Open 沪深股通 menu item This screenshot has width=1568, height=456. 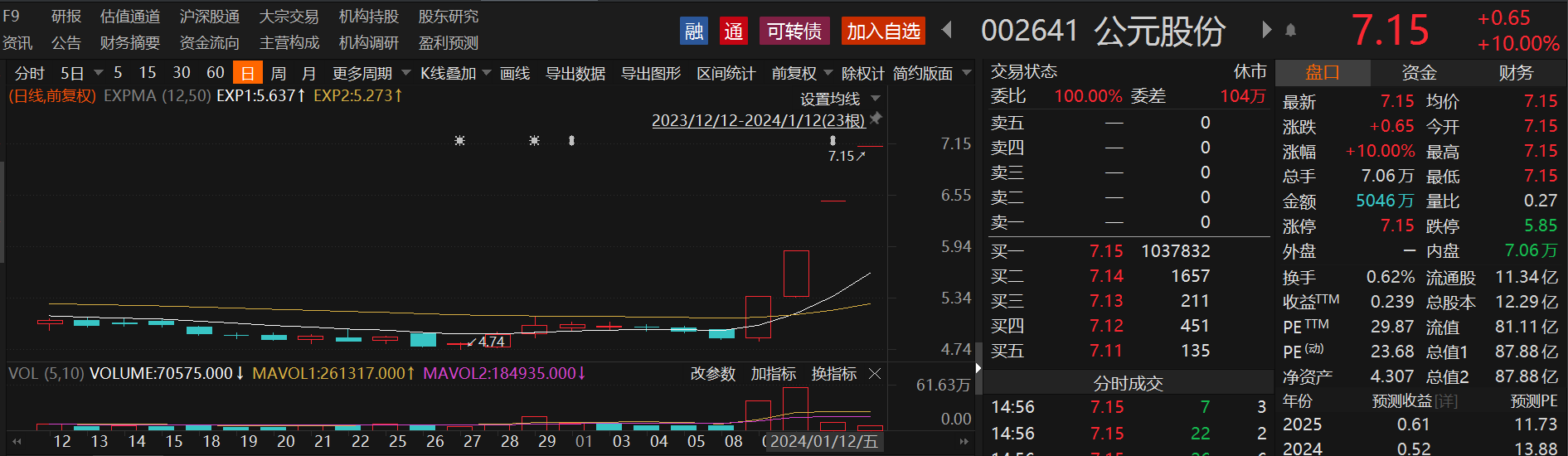[210, 17]
